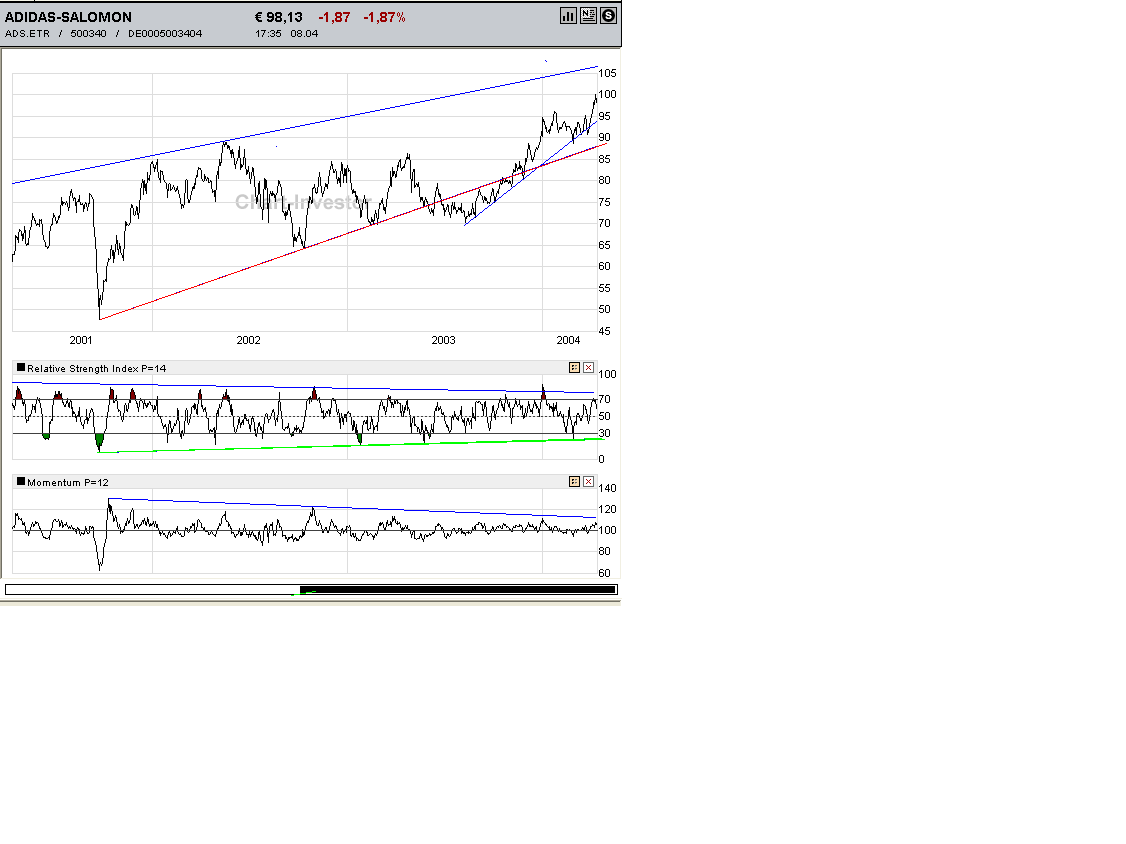Click the 2003 label on the time axis

[x=443, y=340]
